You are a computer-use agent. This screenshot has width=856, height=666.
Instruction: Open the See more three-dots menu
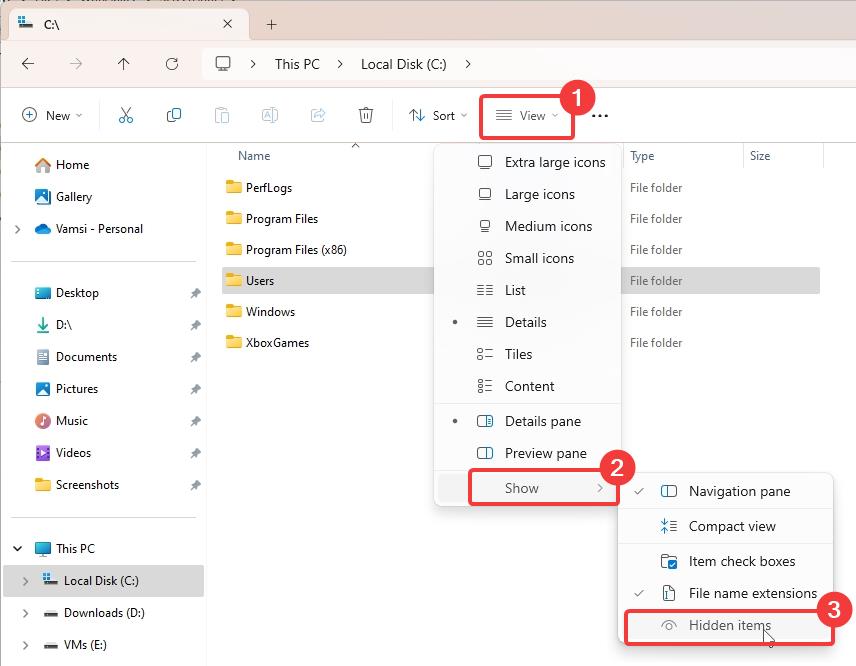(599, 116)
